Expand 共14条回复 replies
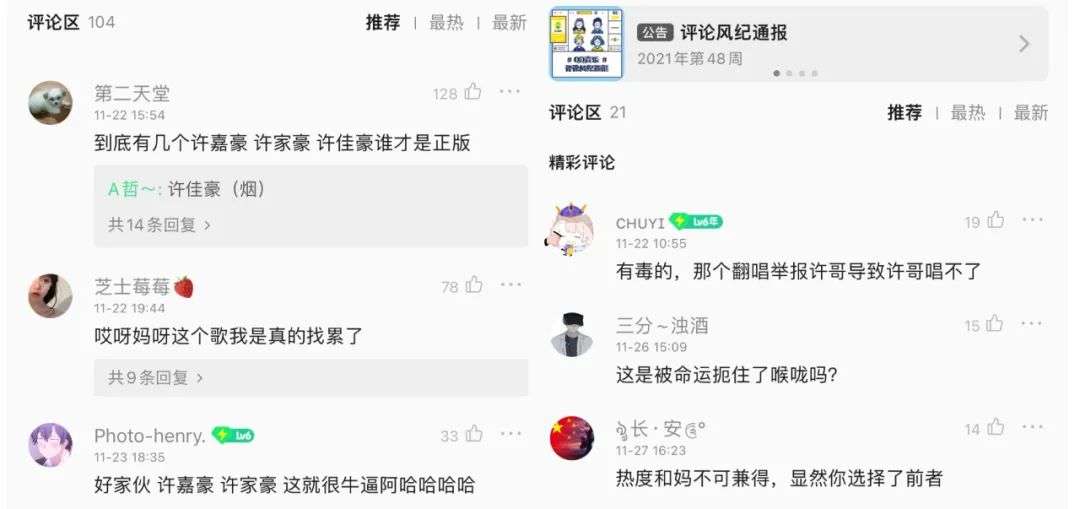The image size is (1080, 509). [x=159, y=225]
